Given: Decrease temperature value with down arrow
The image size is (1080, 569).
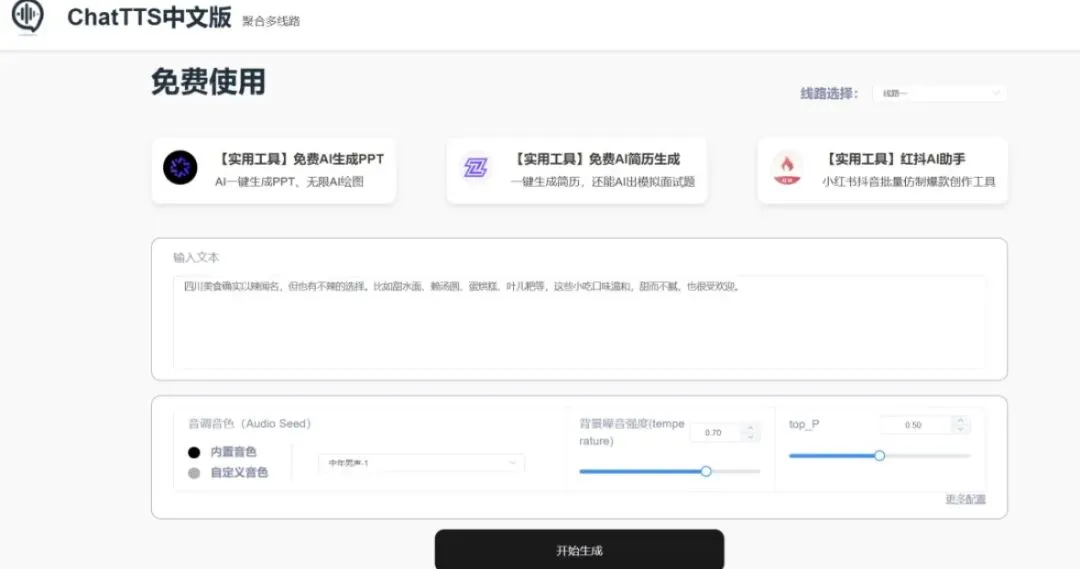Looking at the screenshot, I should tap(750, 437).
